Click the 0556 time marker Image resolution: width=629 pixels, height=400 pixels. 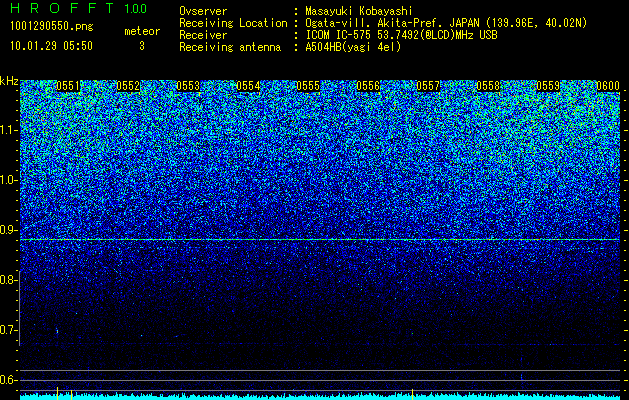click(x=368, y=86)
